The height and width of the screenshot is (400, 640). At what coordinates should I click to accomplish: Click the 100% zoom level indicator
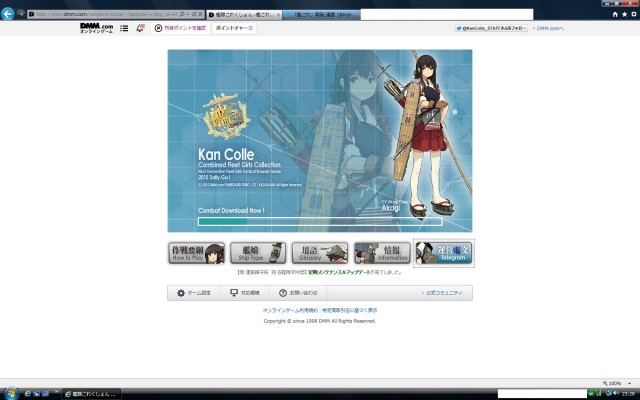pos(612,383)
